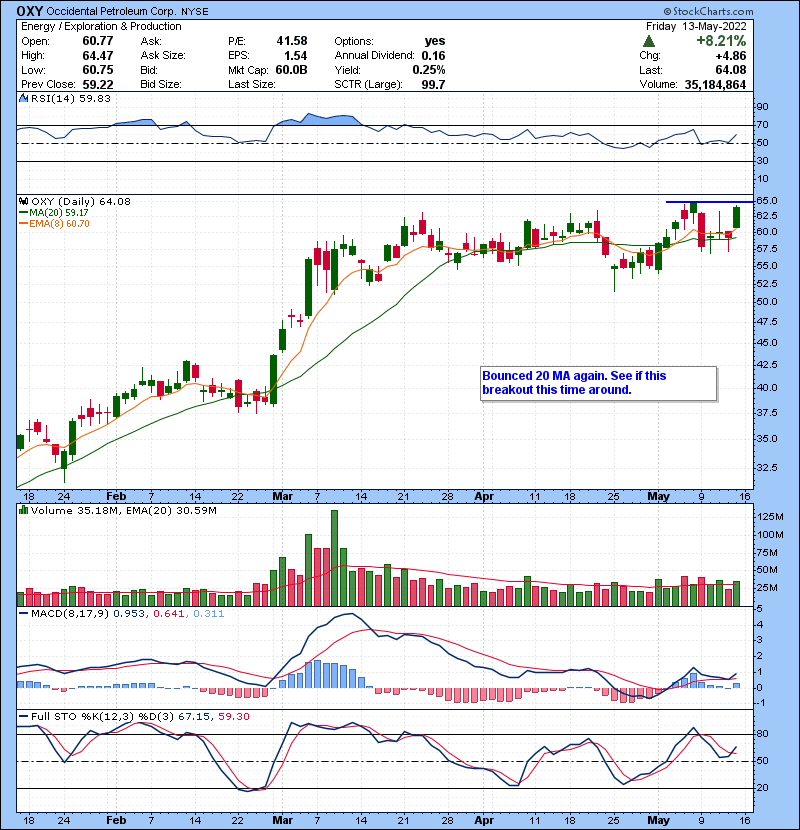
Task: Click the Mkt Cap value 60.0B
Action: (291, 70)
